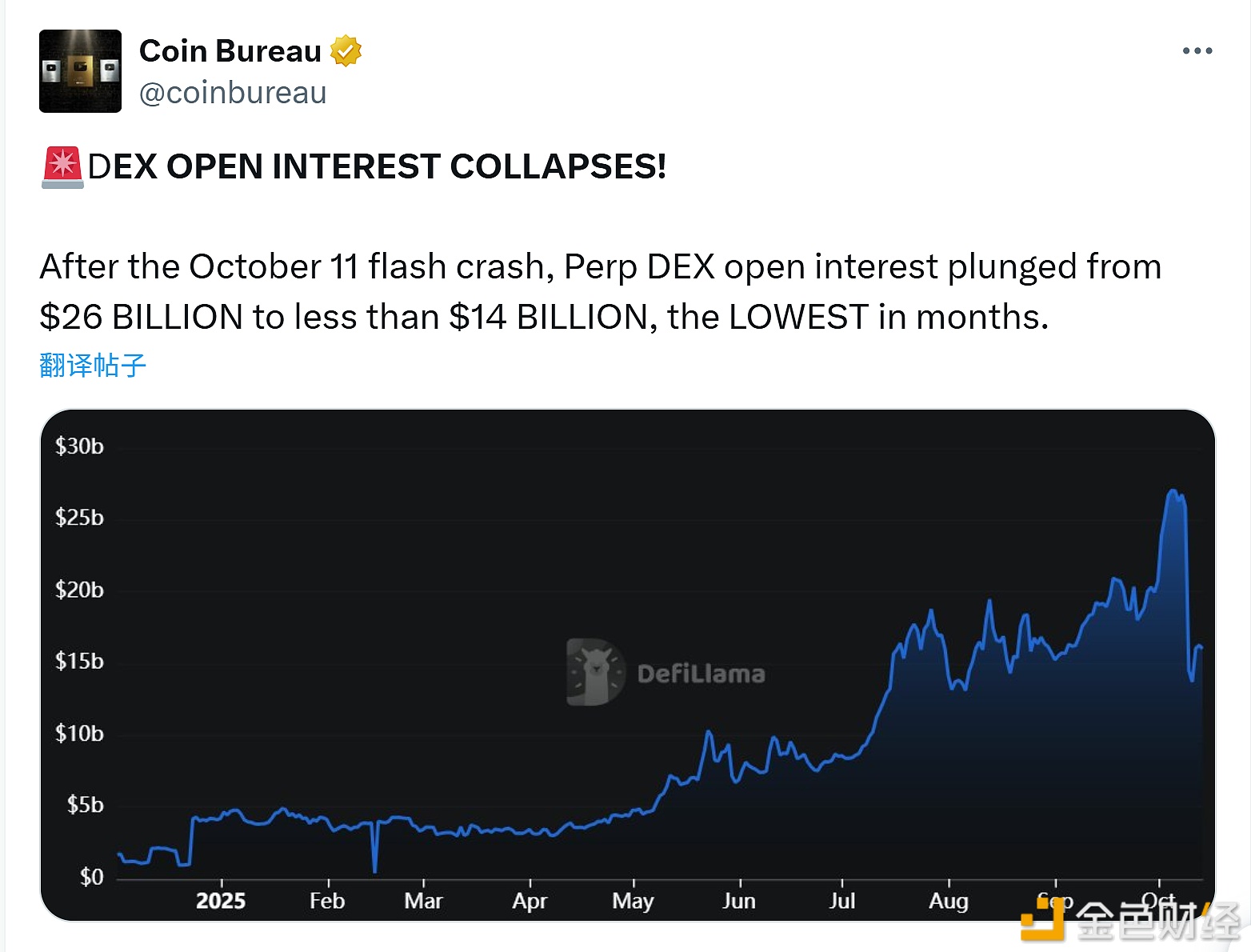1251x952 pixels.
Task: Click the Aug x-axis label
Action: pos(949,901)
